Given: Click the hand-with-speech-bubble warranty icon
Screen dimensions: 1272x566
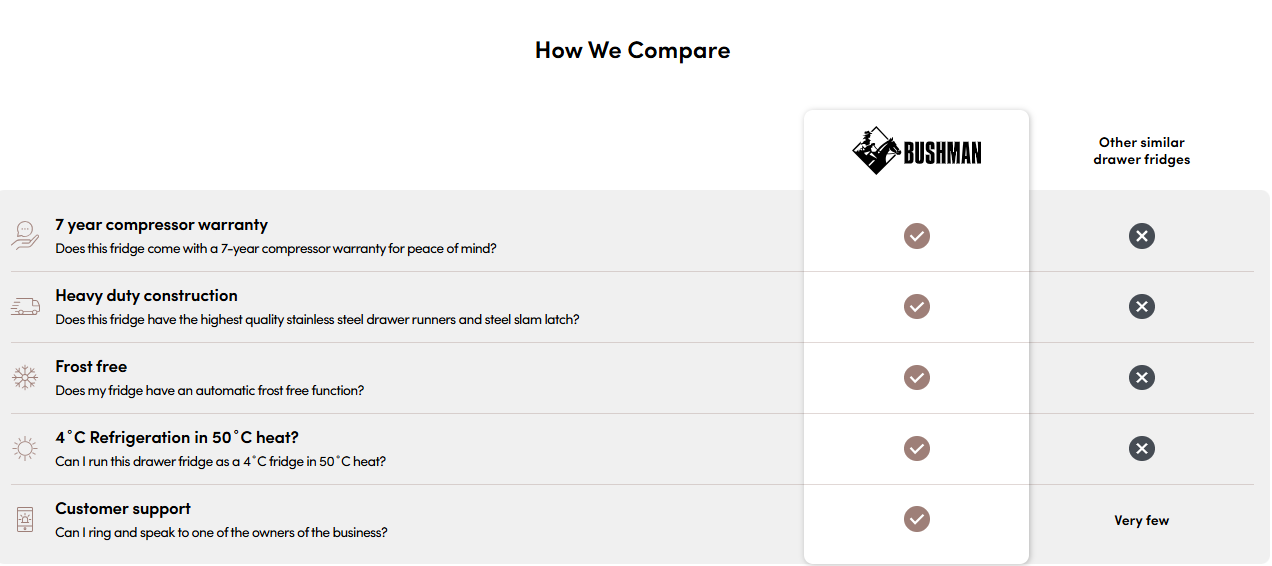Looking at the screenshot, I should tap(25, 235).
